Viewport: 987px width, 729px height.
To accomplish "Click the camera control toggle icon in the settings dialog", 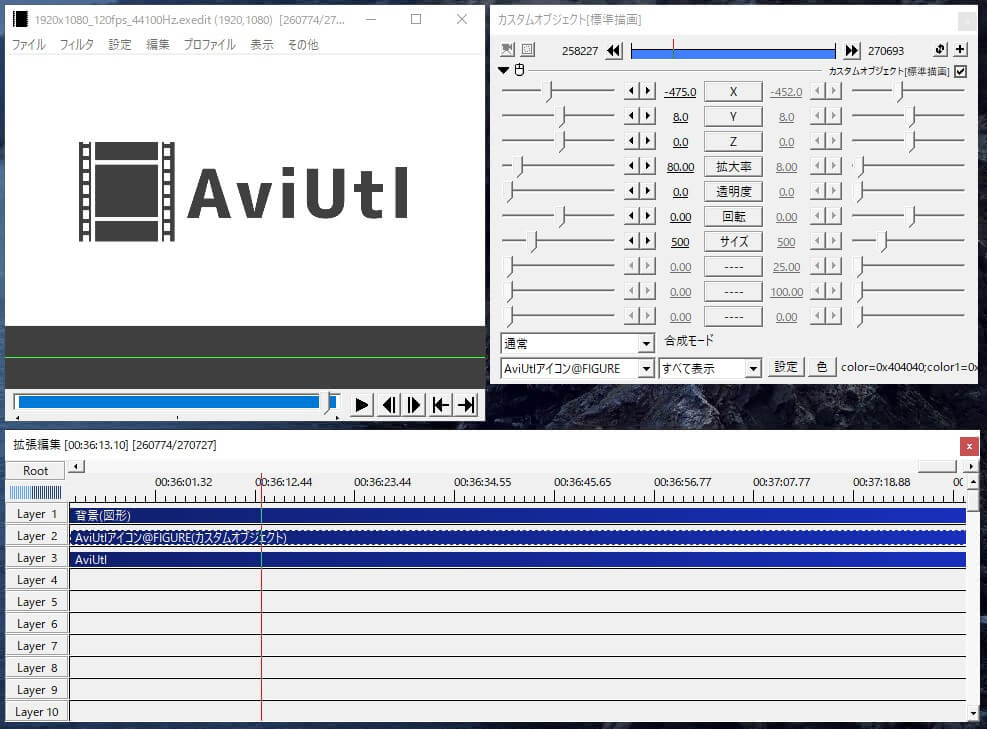I will pyautogui.click(x=507, y=49).
